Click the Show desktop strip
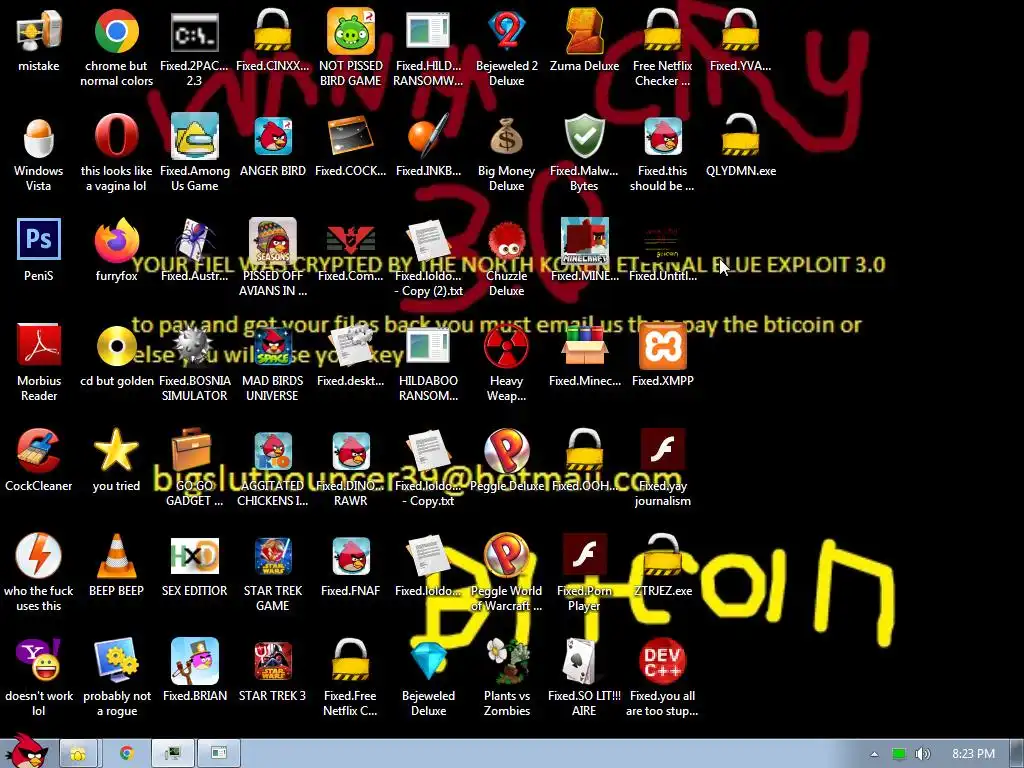Screen dimensions: 1024x768 1017,754
